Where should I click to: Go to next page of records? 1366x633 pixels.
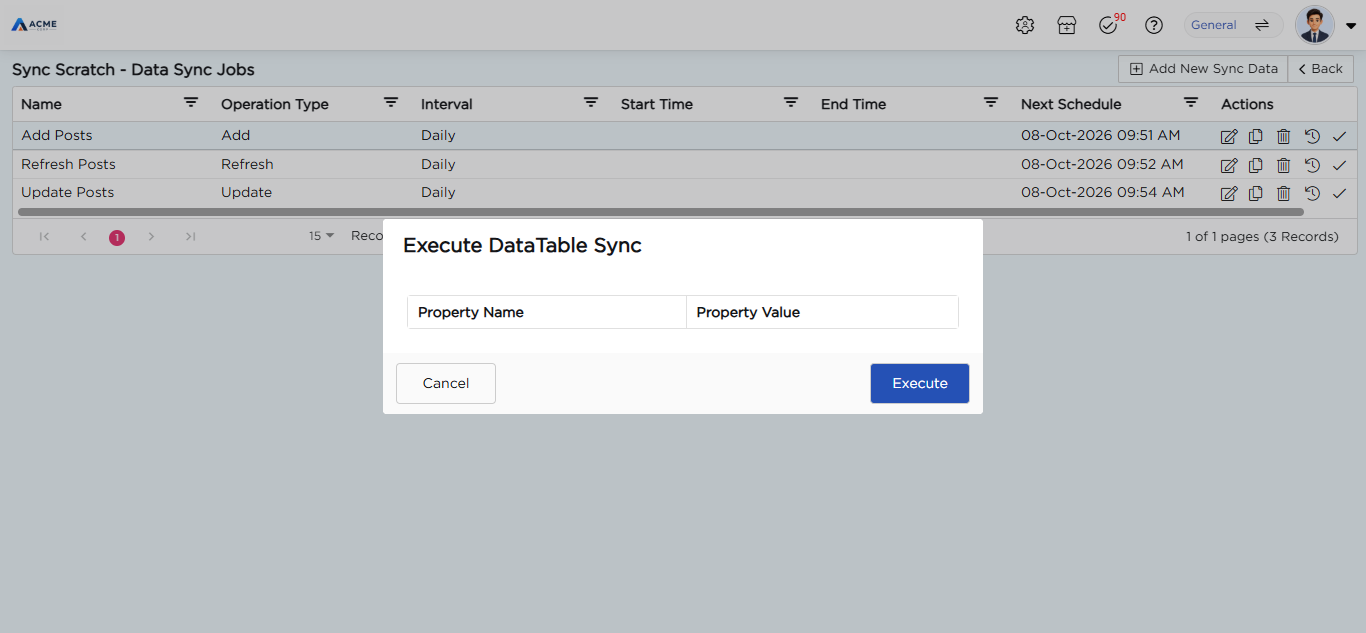pos(151,237)
